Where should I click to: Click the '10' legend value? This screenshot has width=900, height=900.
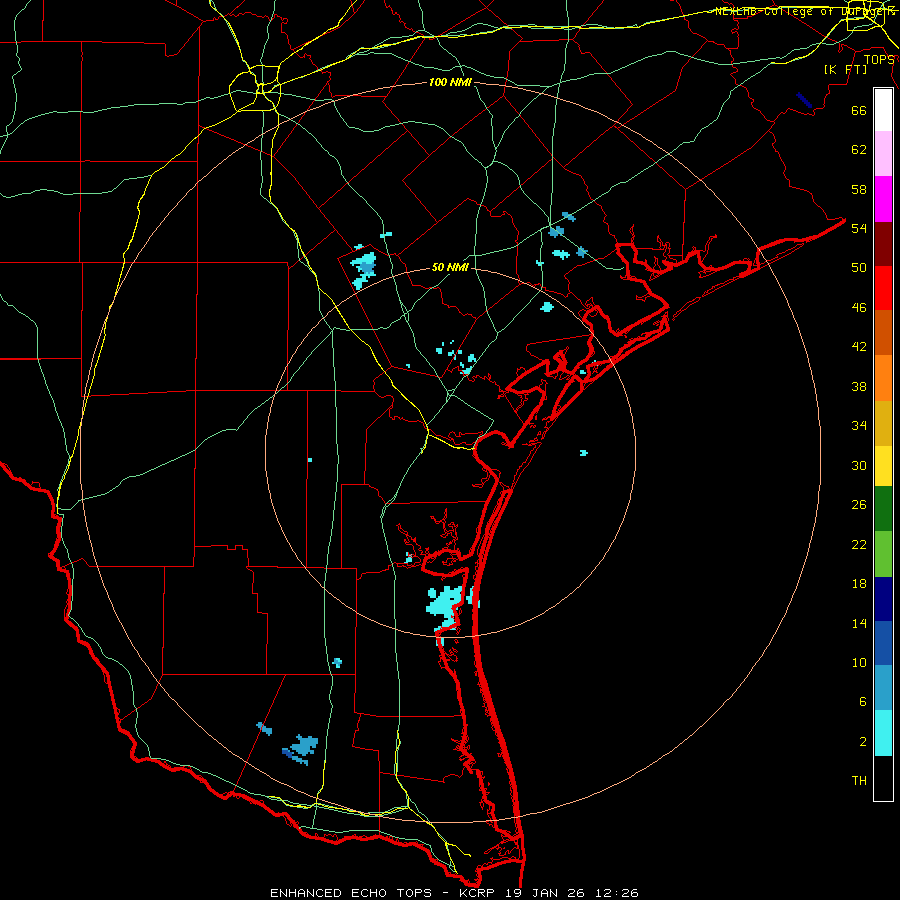click(859, 662)
